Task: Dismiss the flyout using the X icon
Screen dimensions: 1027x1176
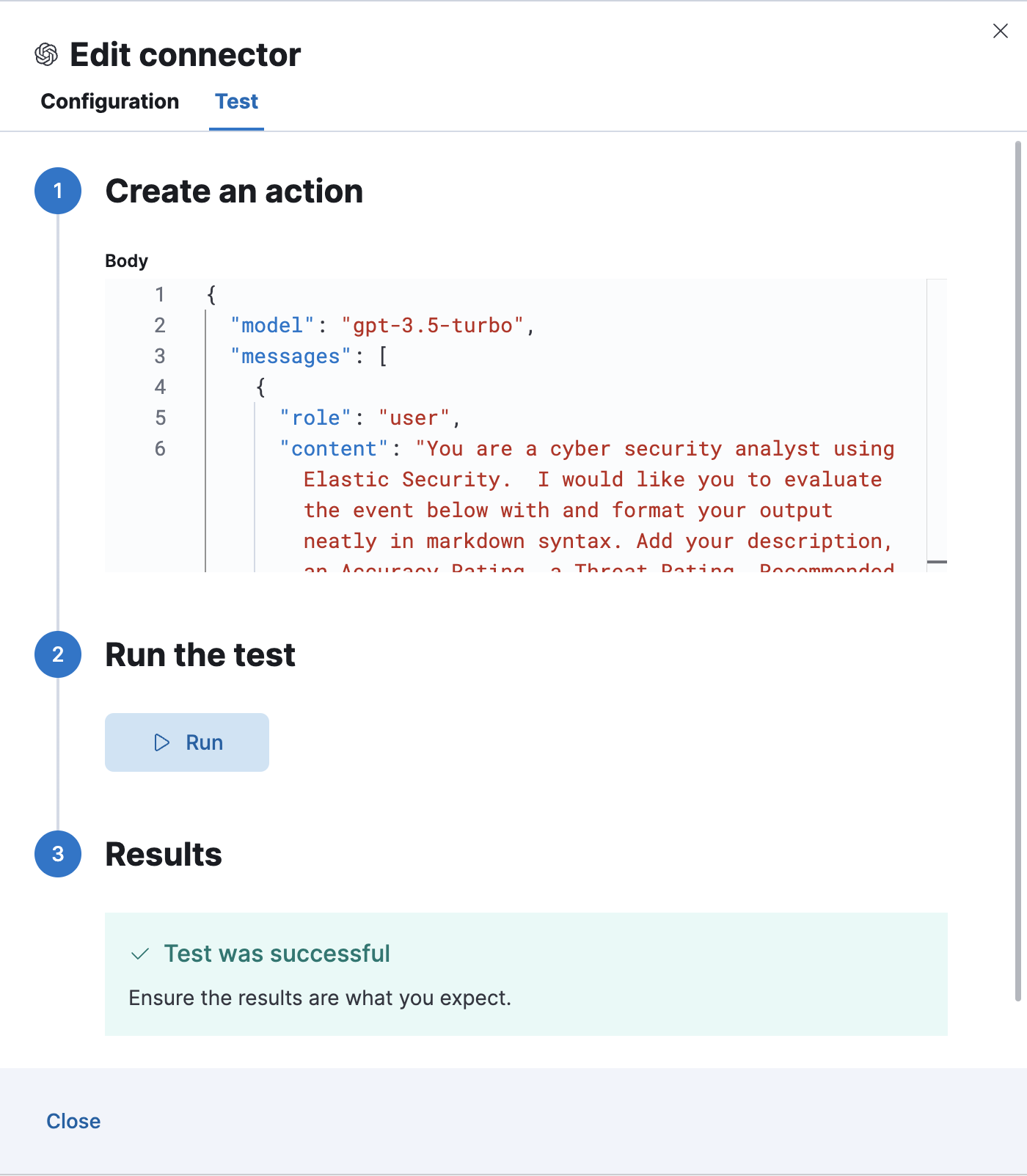Action: click(1000, 31)
